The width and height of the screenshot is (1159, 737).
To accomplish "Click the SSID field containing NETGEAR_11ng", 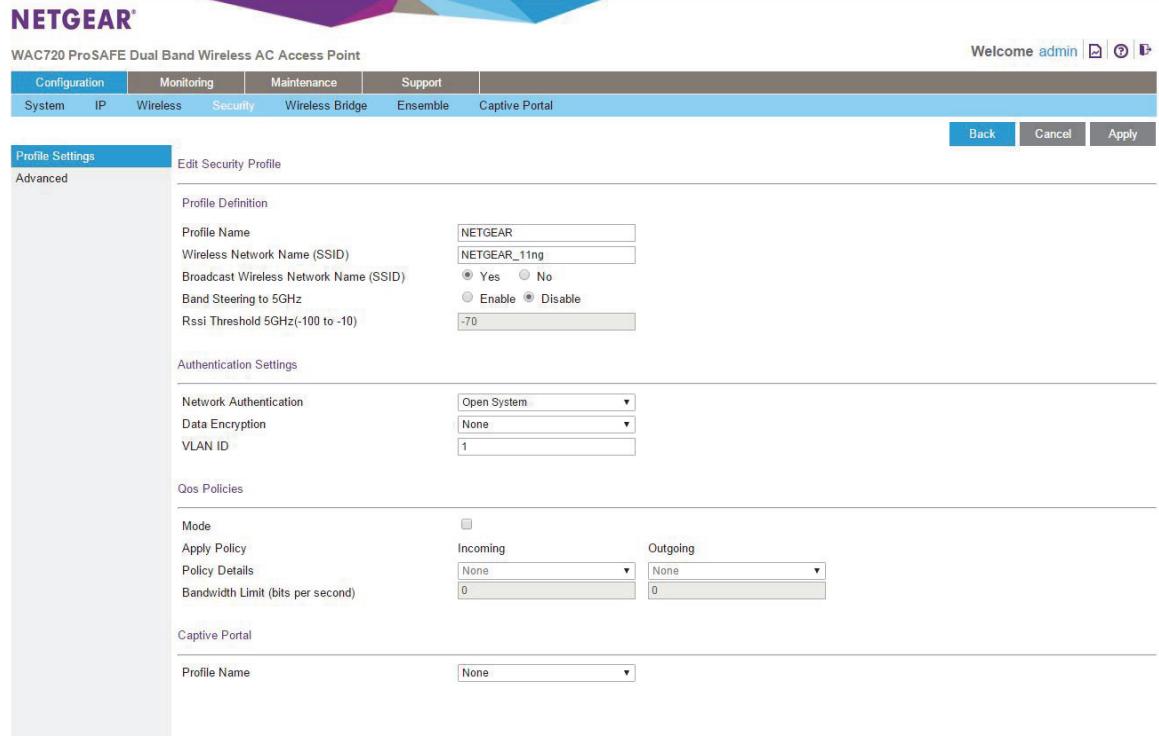I will click(x=546, y=255).
